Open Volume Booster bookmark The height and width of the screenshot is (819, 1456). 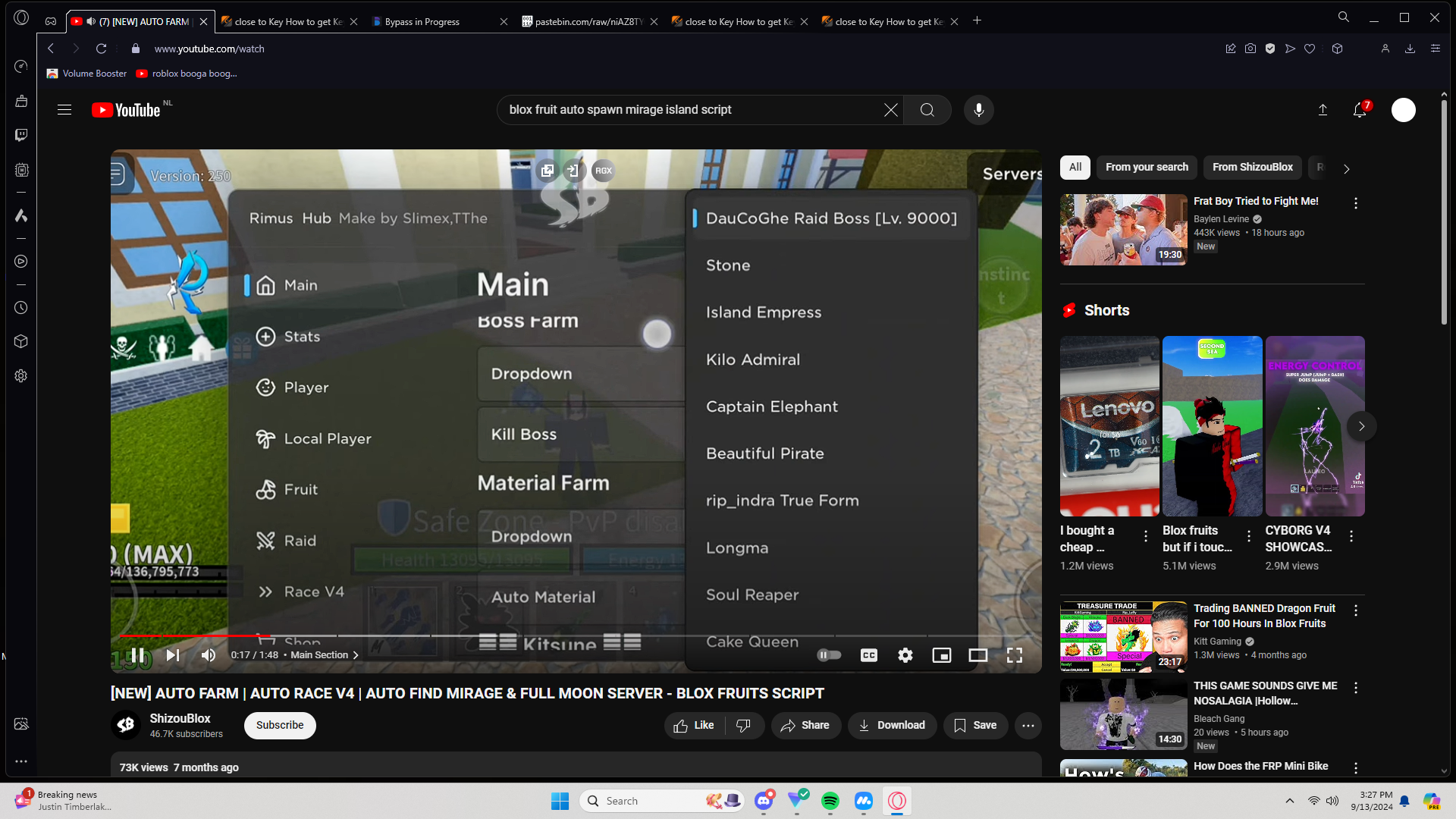(x=86, y=74)
